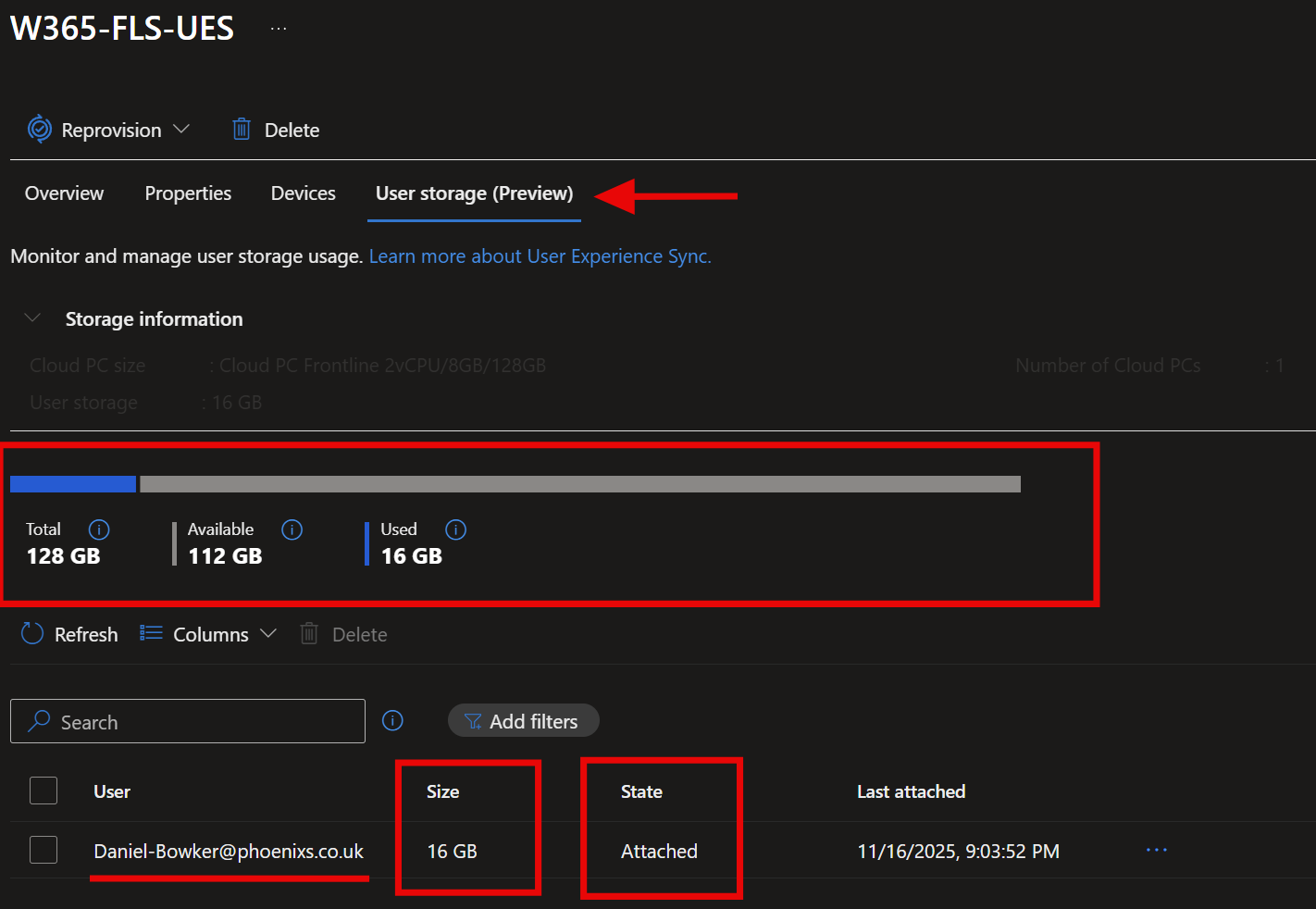Tick the select-all checkbox in table header
This screenshot has height=909, width=1316.
(43, 791)
